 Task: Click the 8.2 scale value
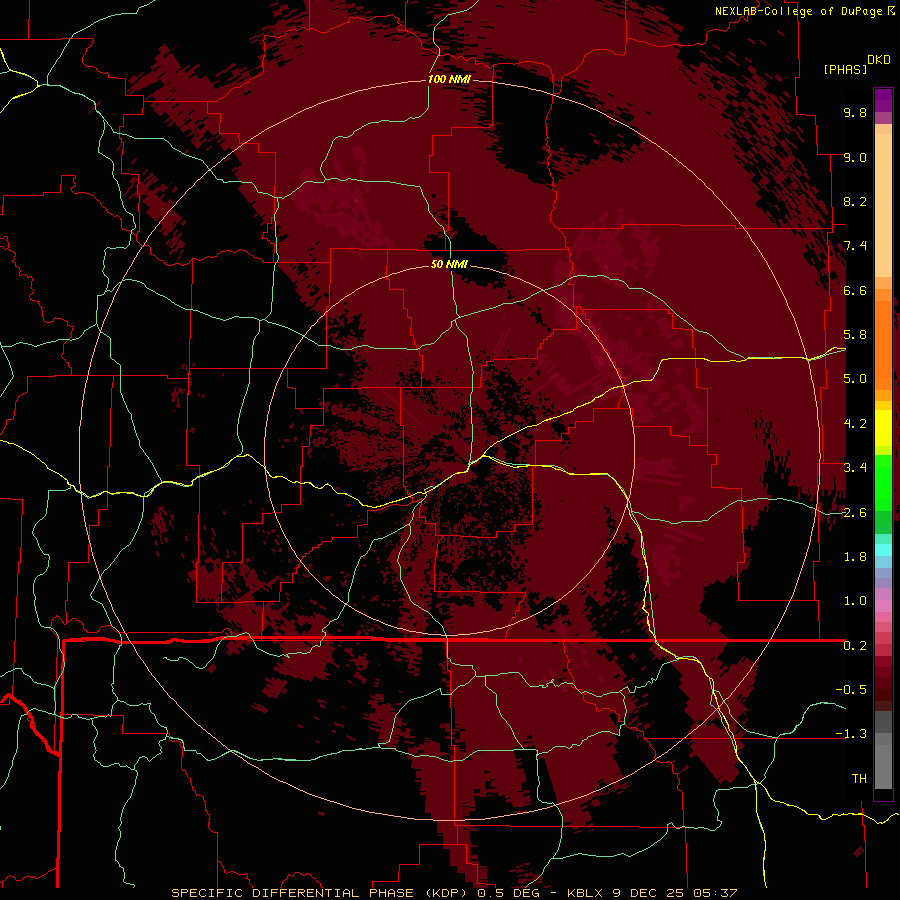click(855, 201)
